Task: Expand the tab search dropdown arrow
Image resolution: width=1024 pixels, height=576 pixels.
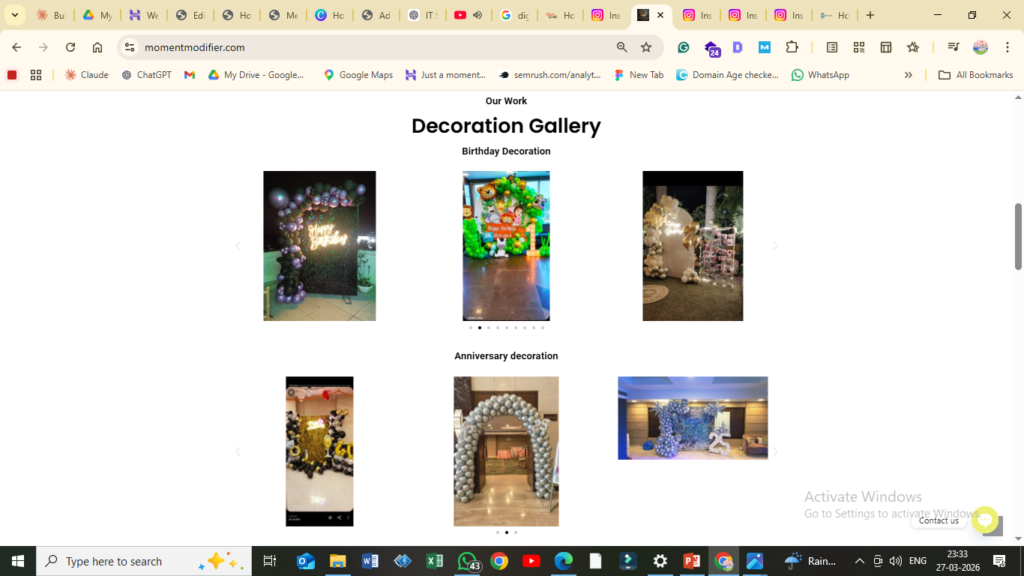Action: (x=15, y=15)
